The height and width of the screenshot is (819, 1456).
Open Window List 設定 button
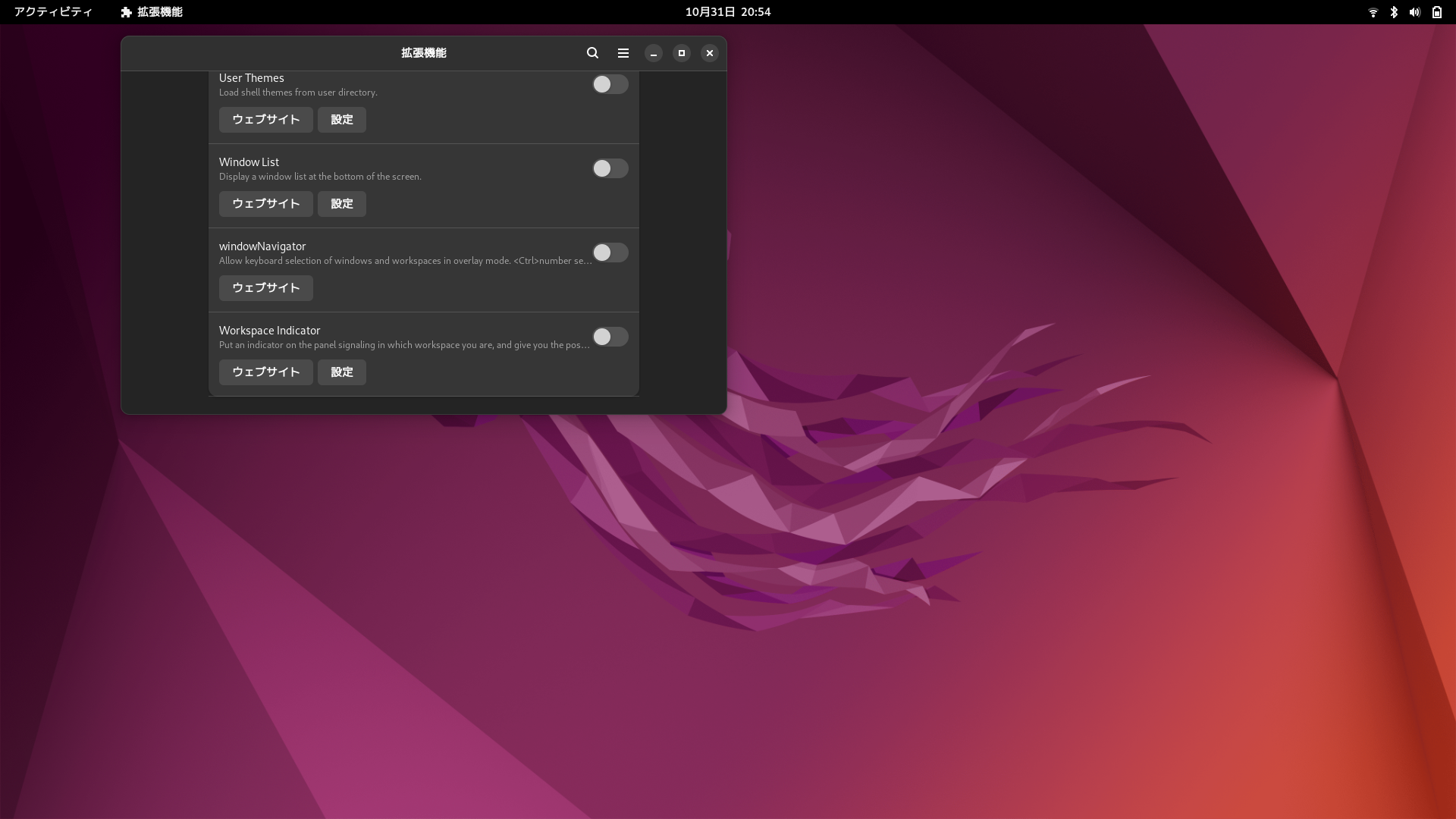(x=341, y=204)
